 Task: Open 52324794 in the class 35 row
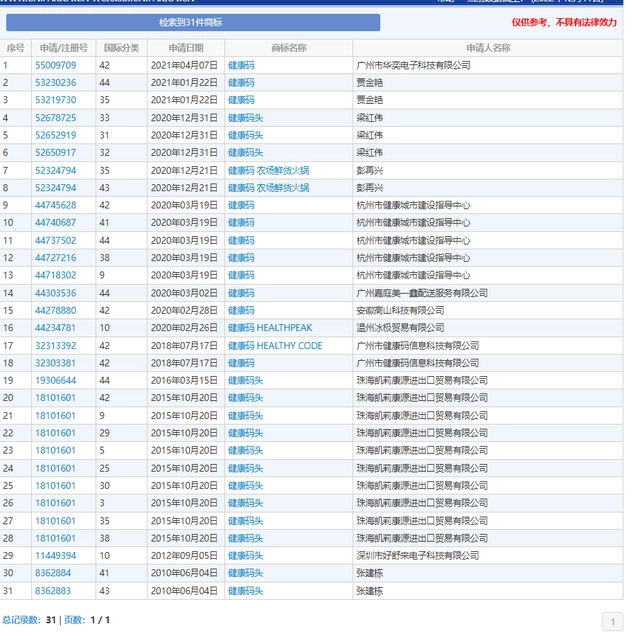pyautogui.click(x=56, y=171)
